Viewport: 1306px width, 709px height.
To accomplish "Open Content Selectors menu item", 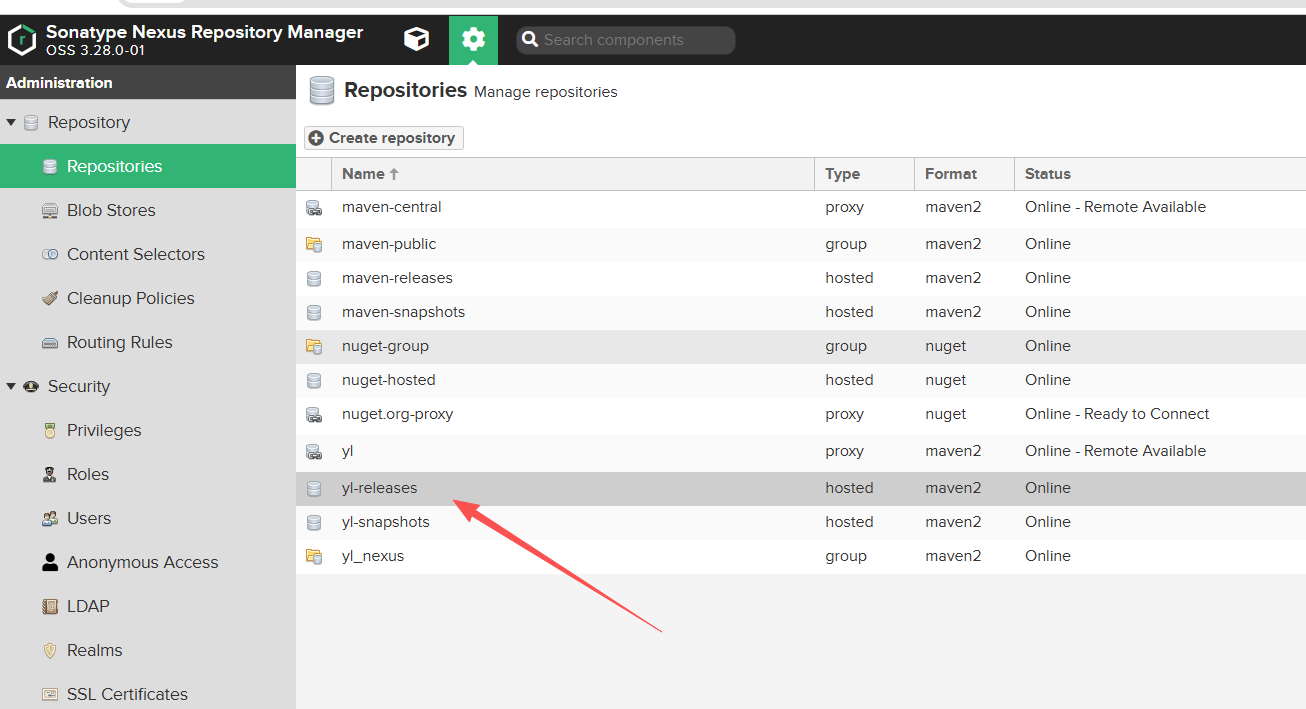I will point(148,254).
